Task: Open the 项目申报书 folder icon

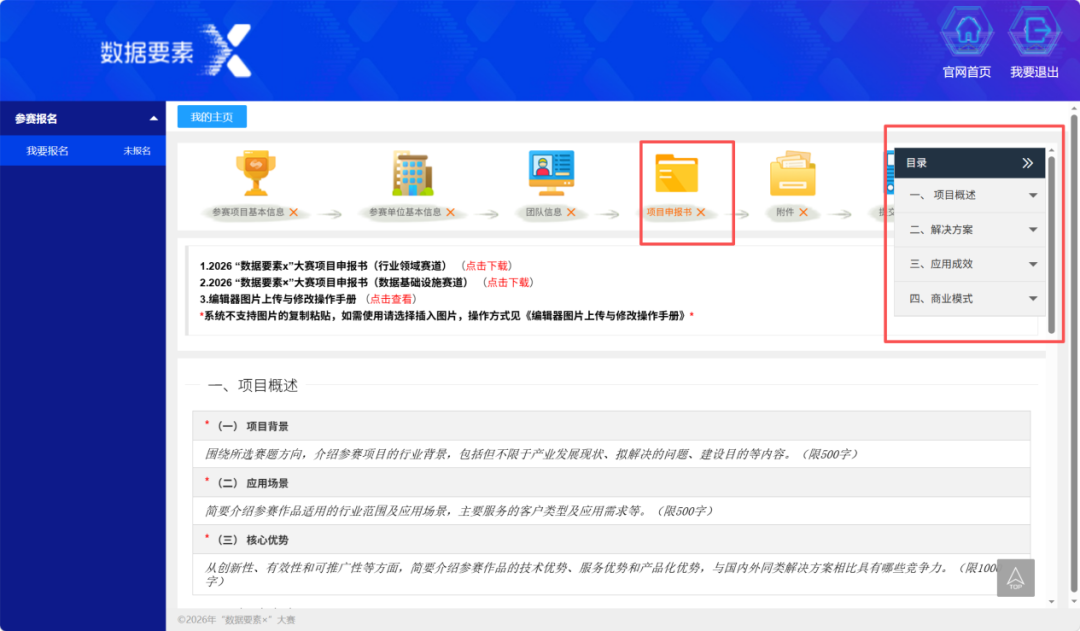Action: pyautogui.click(x=676, y=173)
